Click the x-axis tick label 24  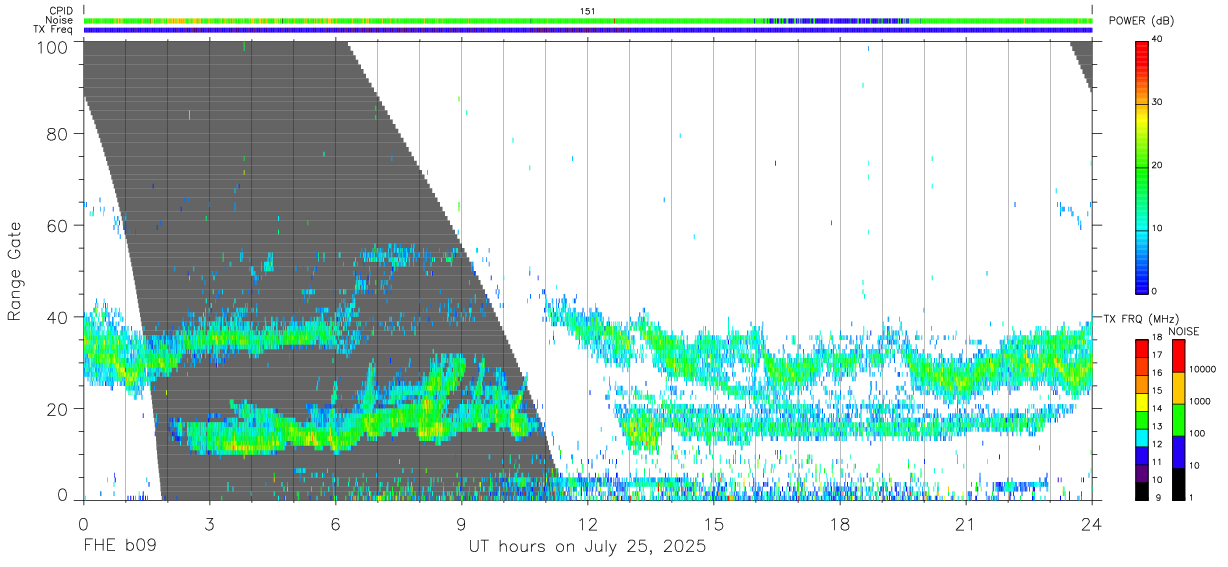coord(1092,523)
